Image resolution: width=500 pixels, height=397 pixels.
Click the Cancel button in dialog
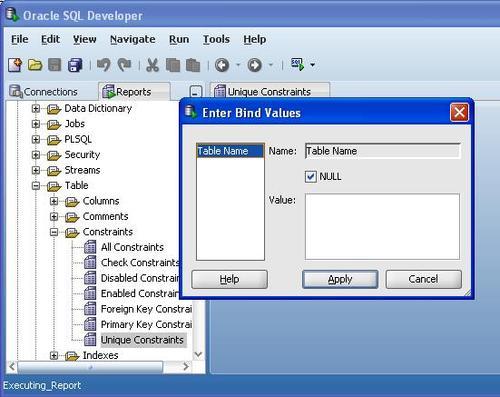[x=423, y=279]
